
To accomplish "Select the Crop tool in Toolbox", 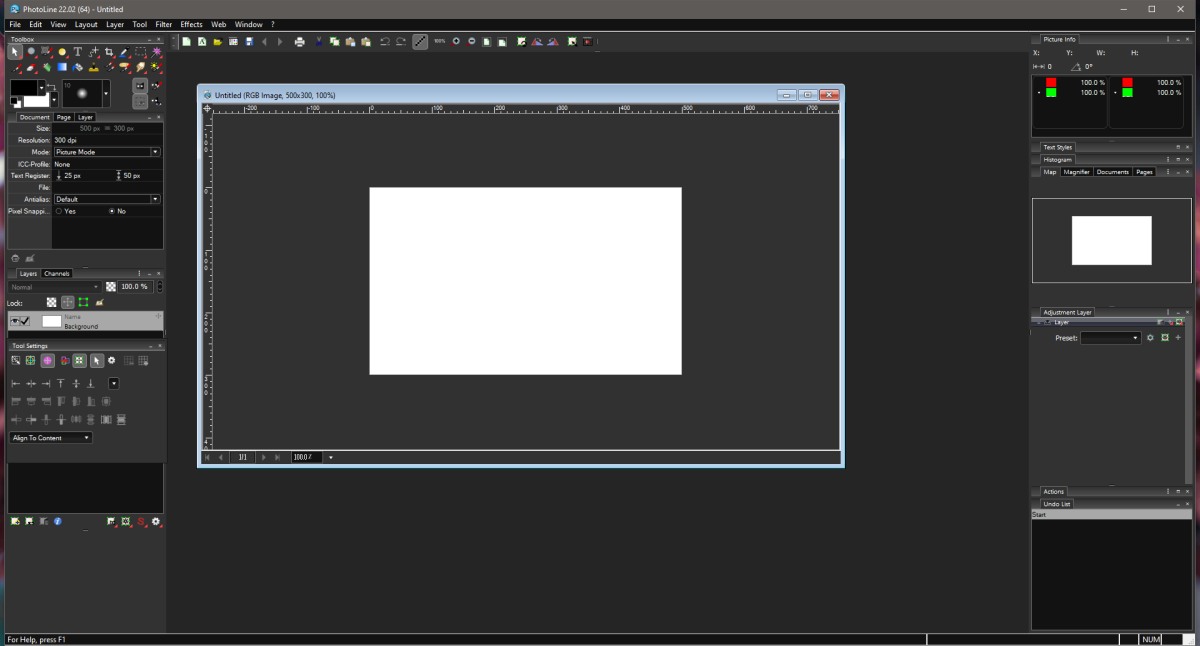I will coord(109,52).
